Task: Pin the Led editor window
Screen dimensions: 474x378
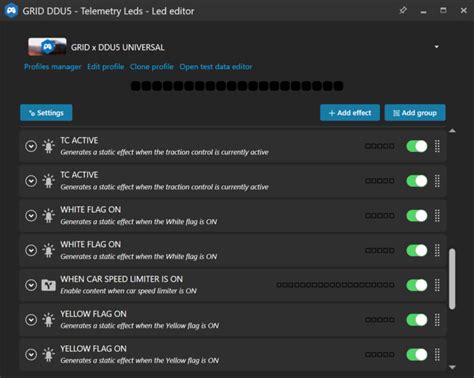Action: click(403, 11)
